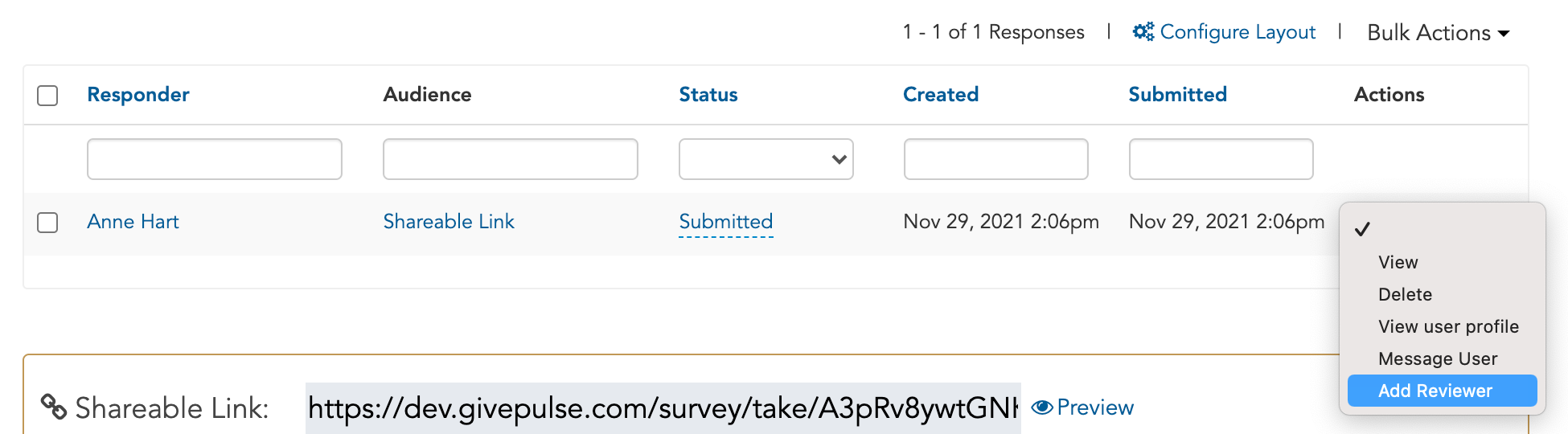
Task: Choose View from the actions menu
Action: click(1398, 262)
